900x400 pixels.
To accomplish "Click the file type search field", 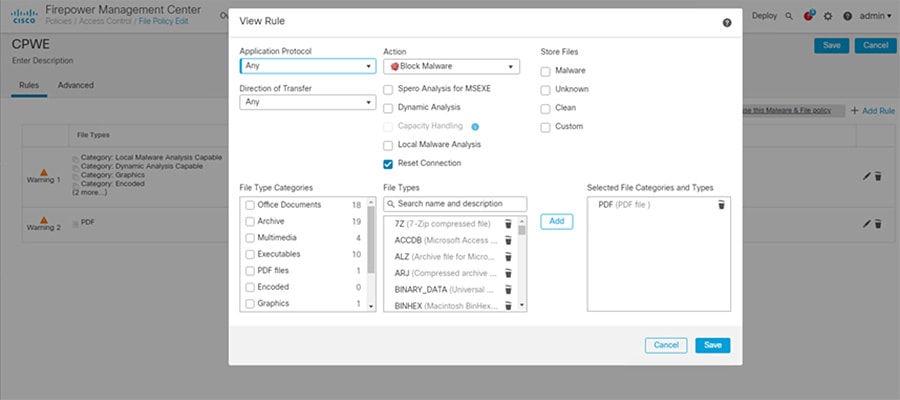I will 455,204.
